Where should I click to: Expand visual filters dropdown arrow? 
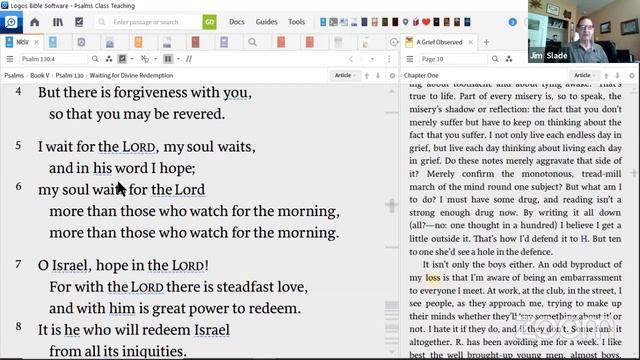point(132,59)
